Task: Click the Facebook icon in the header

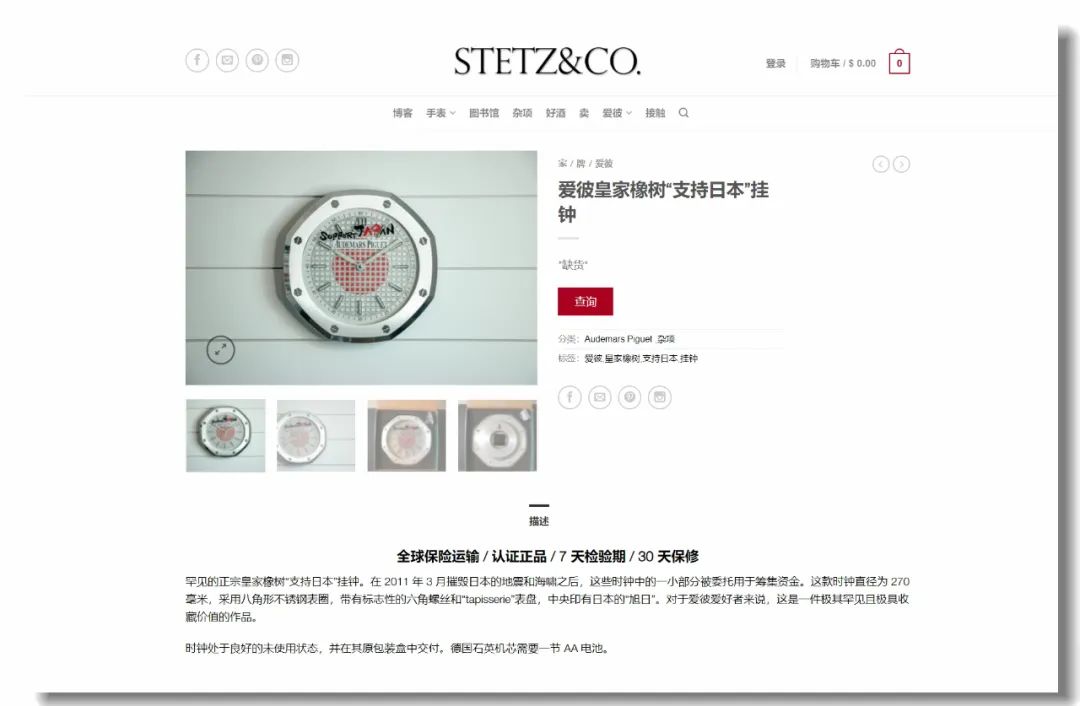Action: tap(197, 61)
